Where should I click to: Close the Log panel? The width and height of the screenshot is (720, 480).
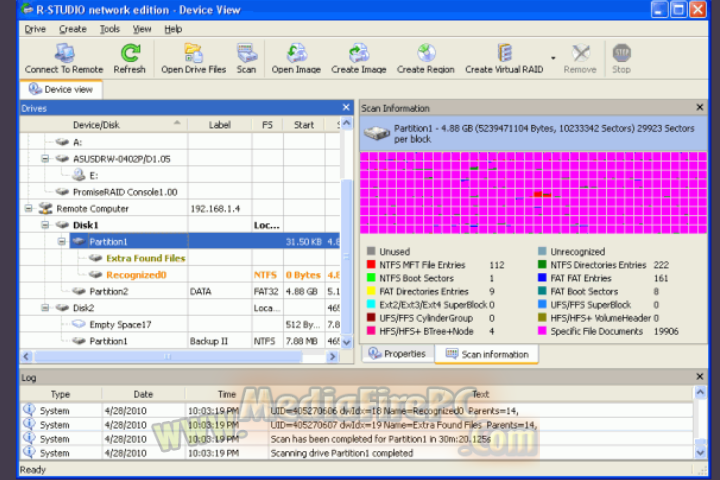[700, 377]
